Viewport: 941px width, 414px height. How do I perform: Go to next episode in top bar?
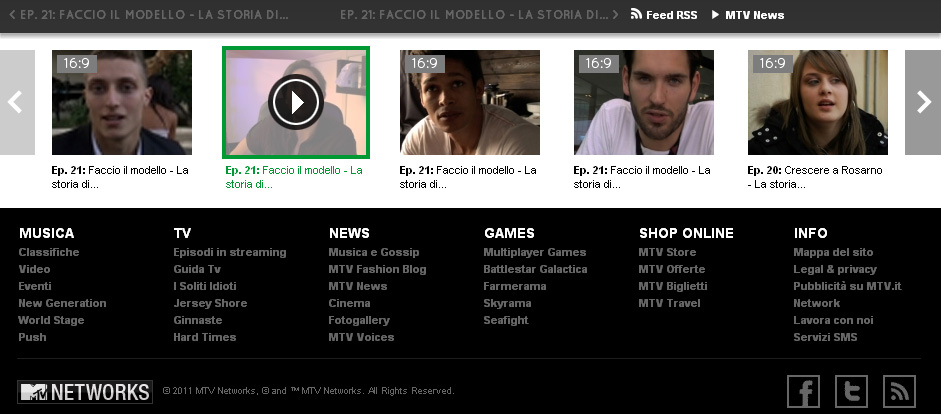tap(480, 15)
